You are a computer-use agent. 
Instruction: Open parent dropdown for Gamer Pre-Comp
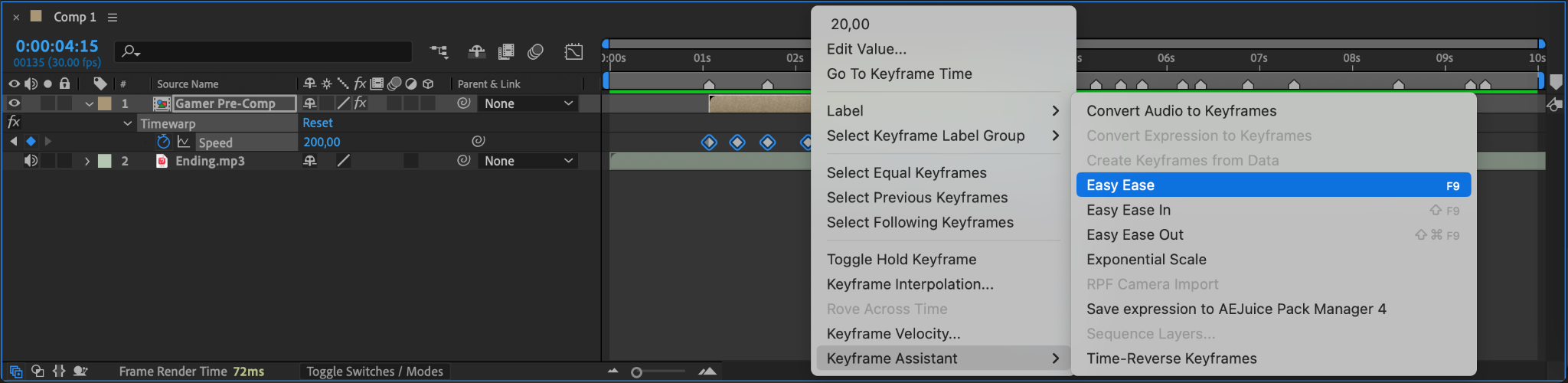(528, 103)
